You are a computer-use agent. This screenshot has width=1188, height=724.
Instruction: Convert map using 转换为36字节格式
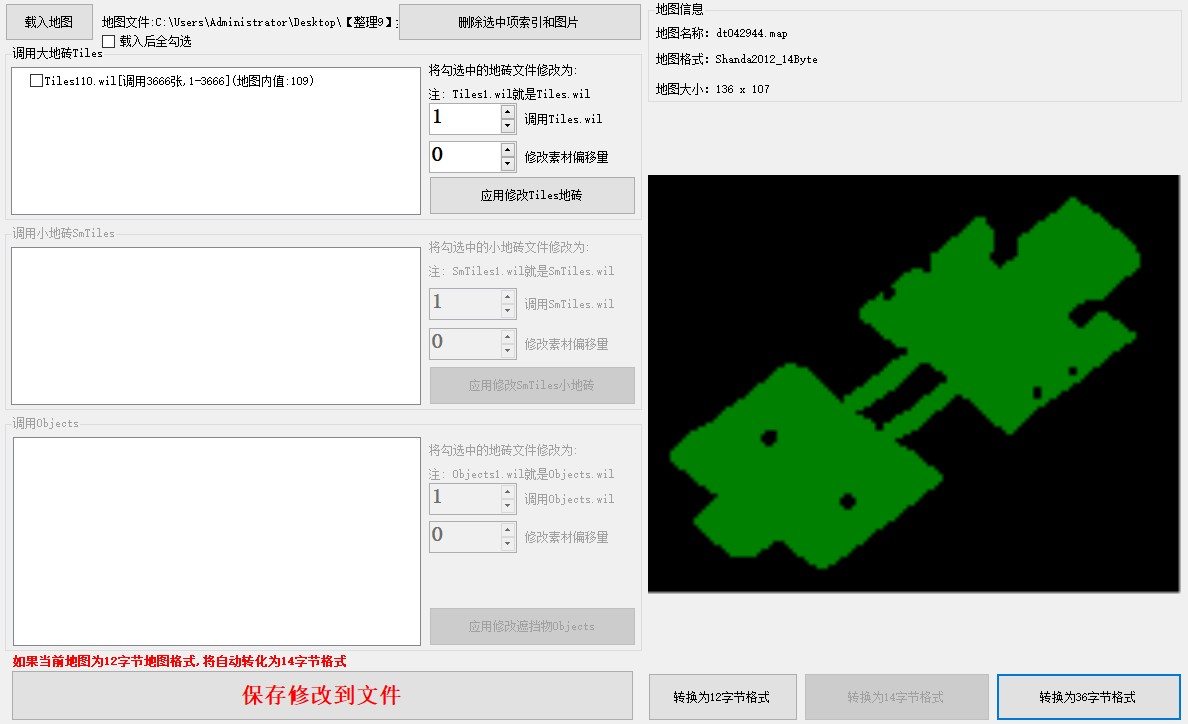(1088, 697)
